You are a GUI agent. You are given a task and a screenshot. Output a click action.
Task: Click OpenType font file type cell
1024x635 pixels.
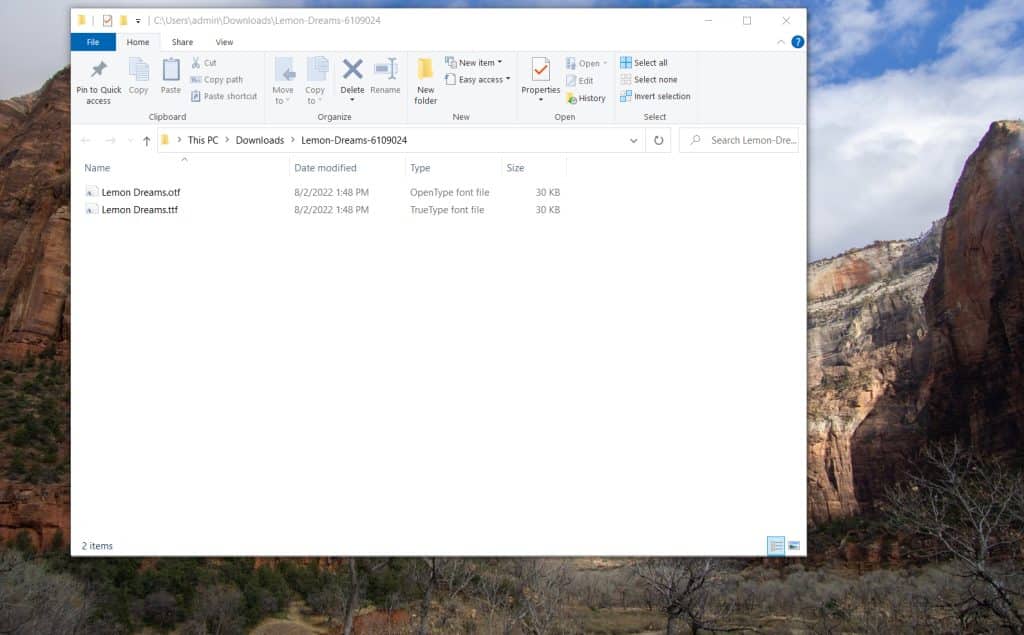click(x=449, y=192)
